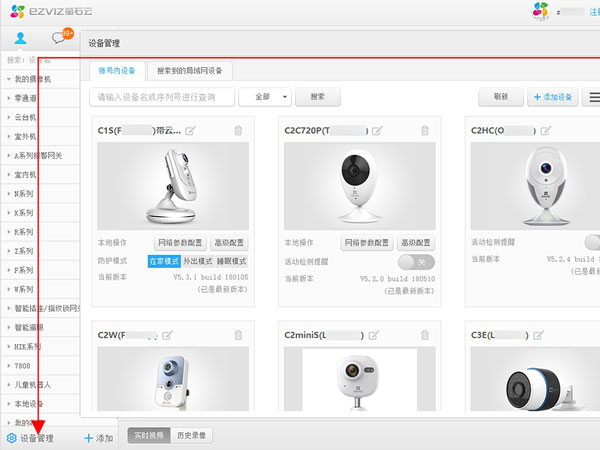Expand the X系列 group
Image resolution: width=600 pixels, height=450 pixels.
(x=8, y=213)
